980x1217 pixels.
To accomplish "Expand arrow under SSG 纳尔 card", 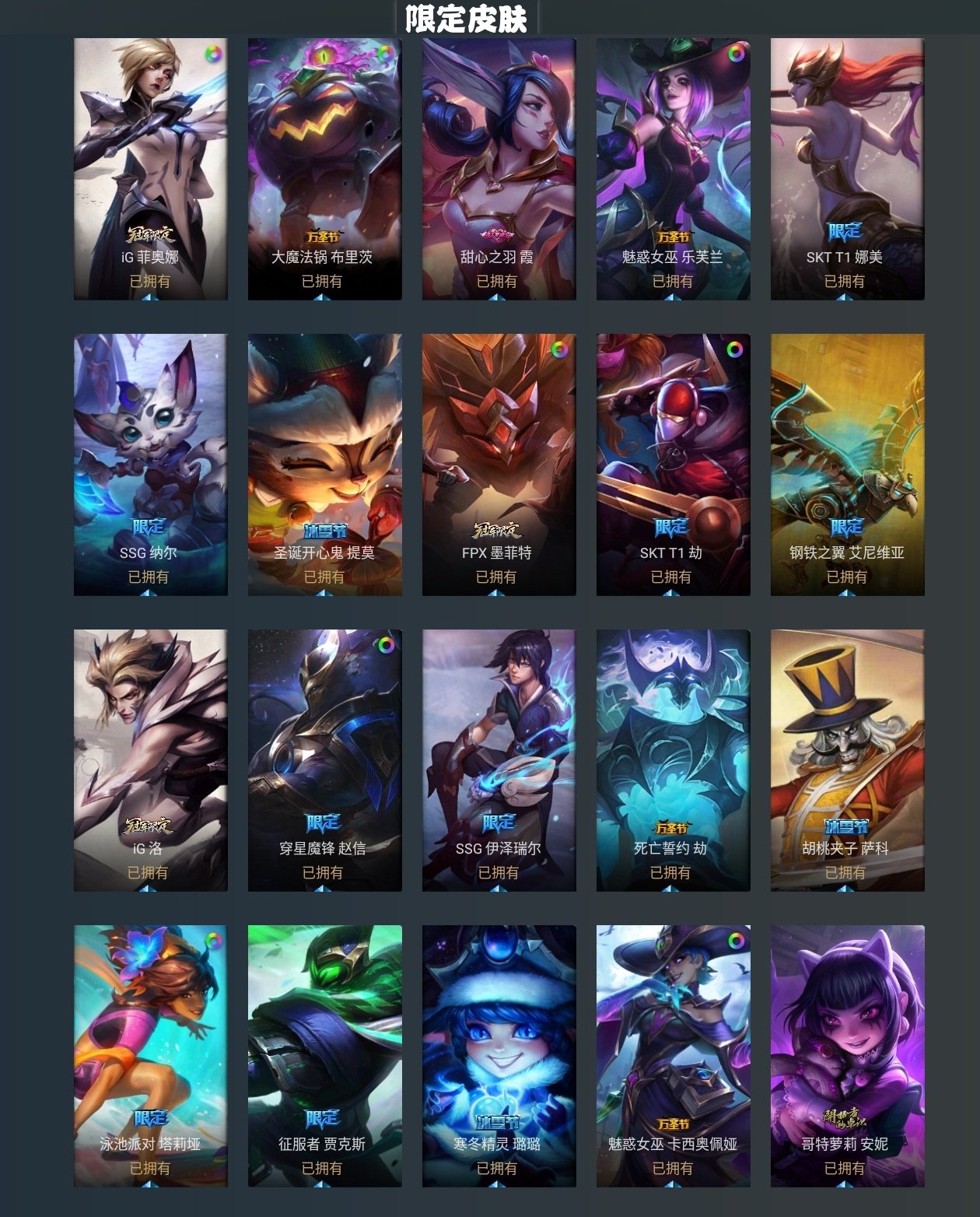I will coord(149,592).
